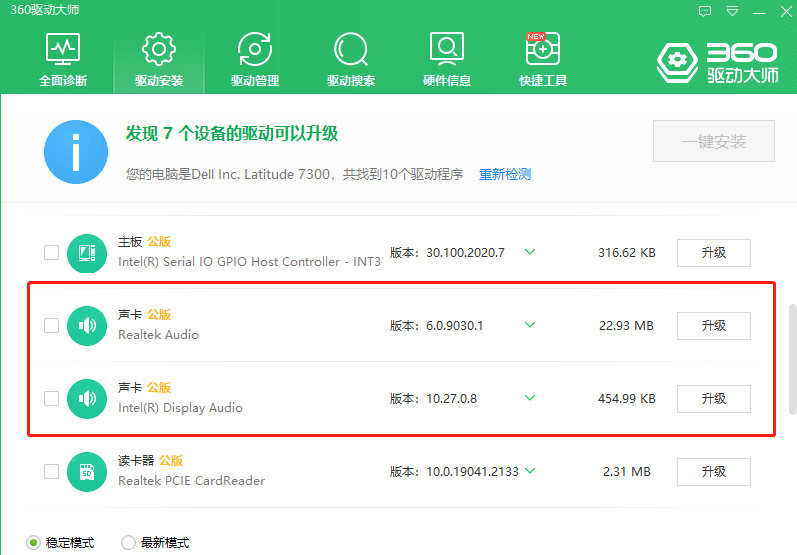Go to the 驱动搜索 tab
This screenshot has width=797, height=555.
(x=351, y=59)
